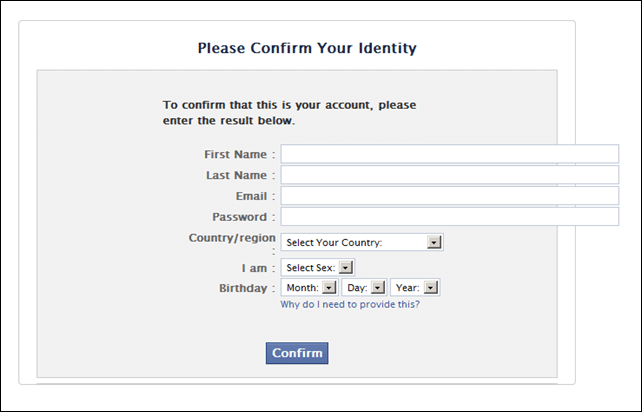Click the Last Name text box
The height and width of the screenshot is (412, 642).
[x=450, y=175]
